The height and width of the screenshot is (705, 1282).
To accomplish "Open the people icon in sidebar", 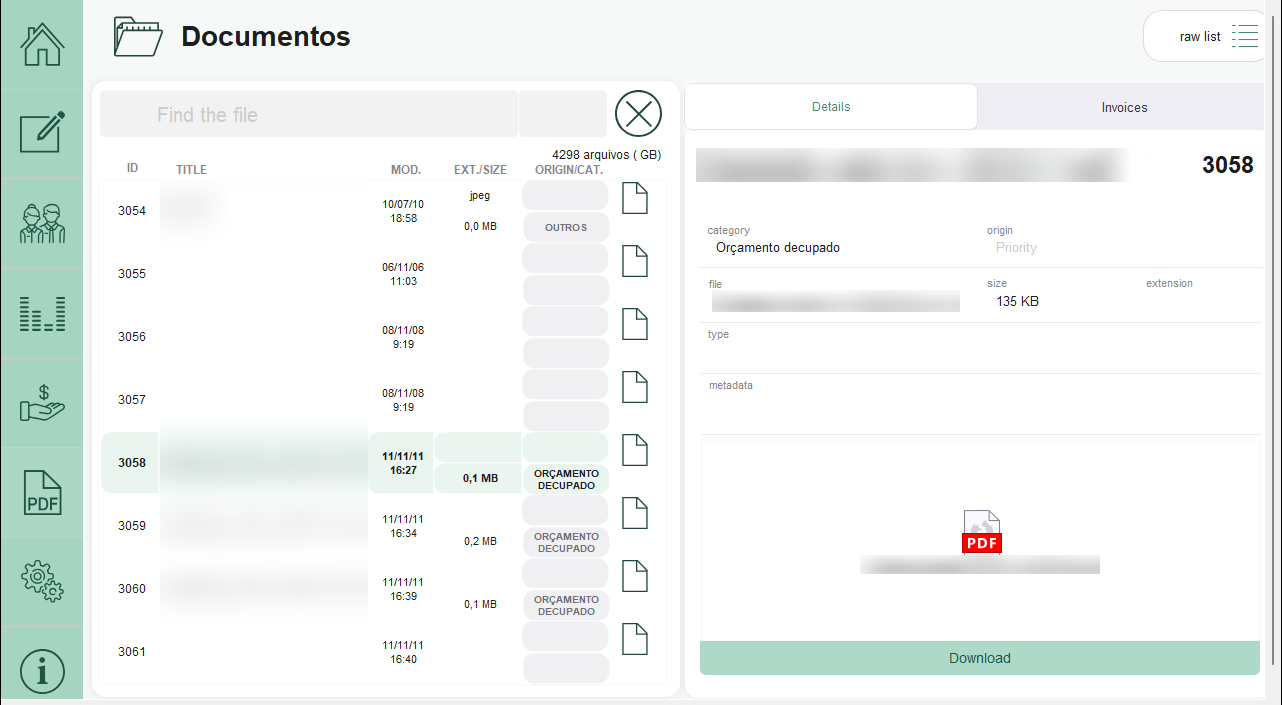I will click(42, 223).
